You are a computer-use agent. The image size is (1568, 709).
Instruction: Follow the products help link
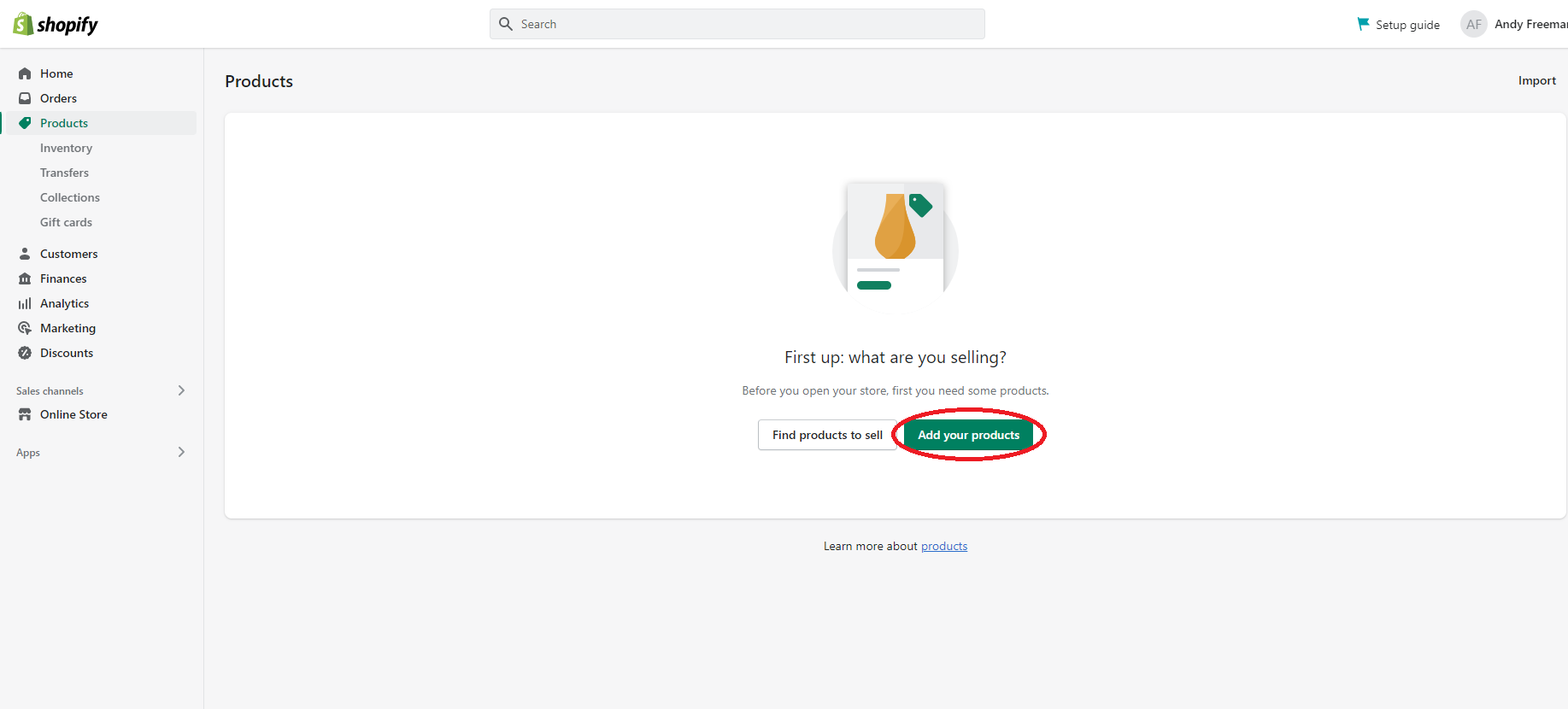pos(944,547)
